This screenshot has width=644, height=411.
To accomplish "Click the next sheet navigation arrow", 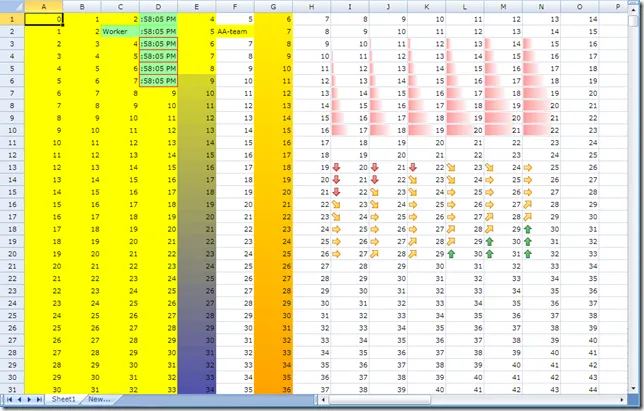I will tap(30, 398).
